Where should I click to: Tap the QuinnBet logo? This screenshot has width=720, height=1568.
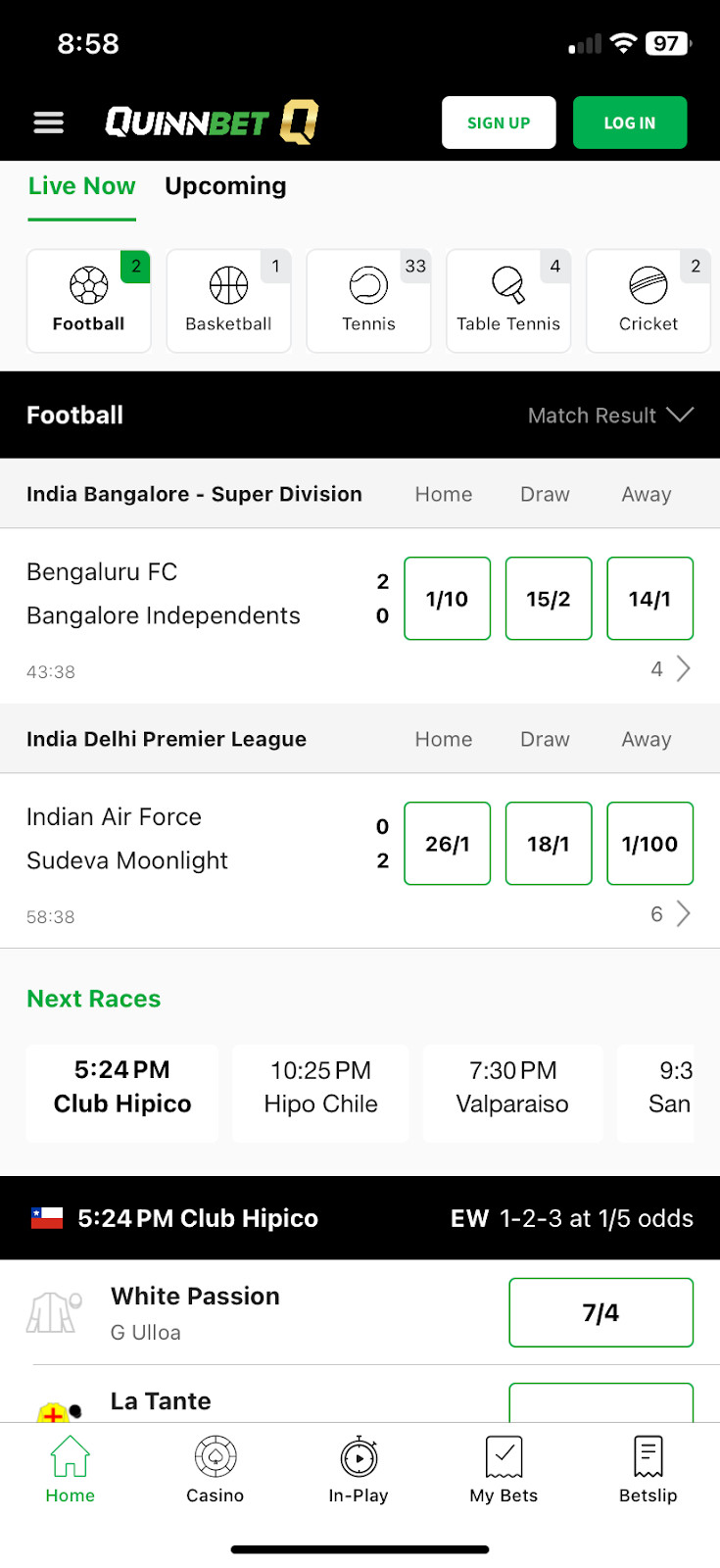pos(212,122)
